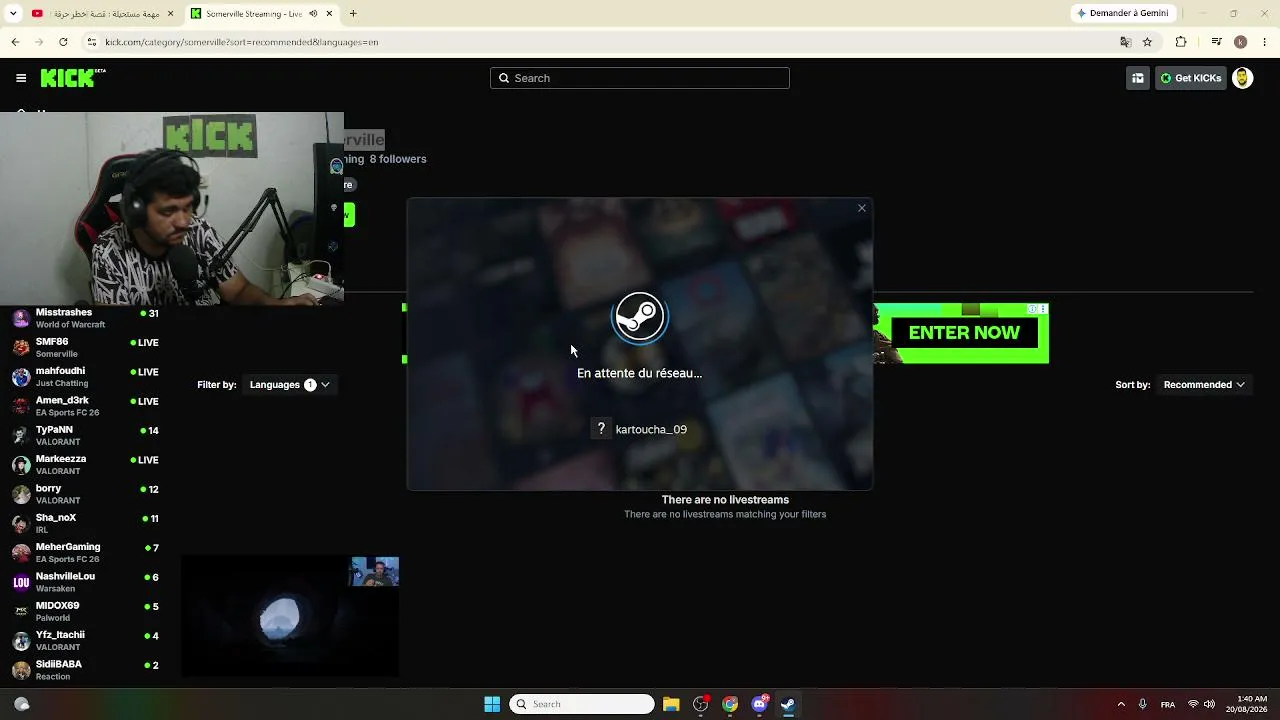
Task: Reload the page in Chrome
Action: point(63,42)
